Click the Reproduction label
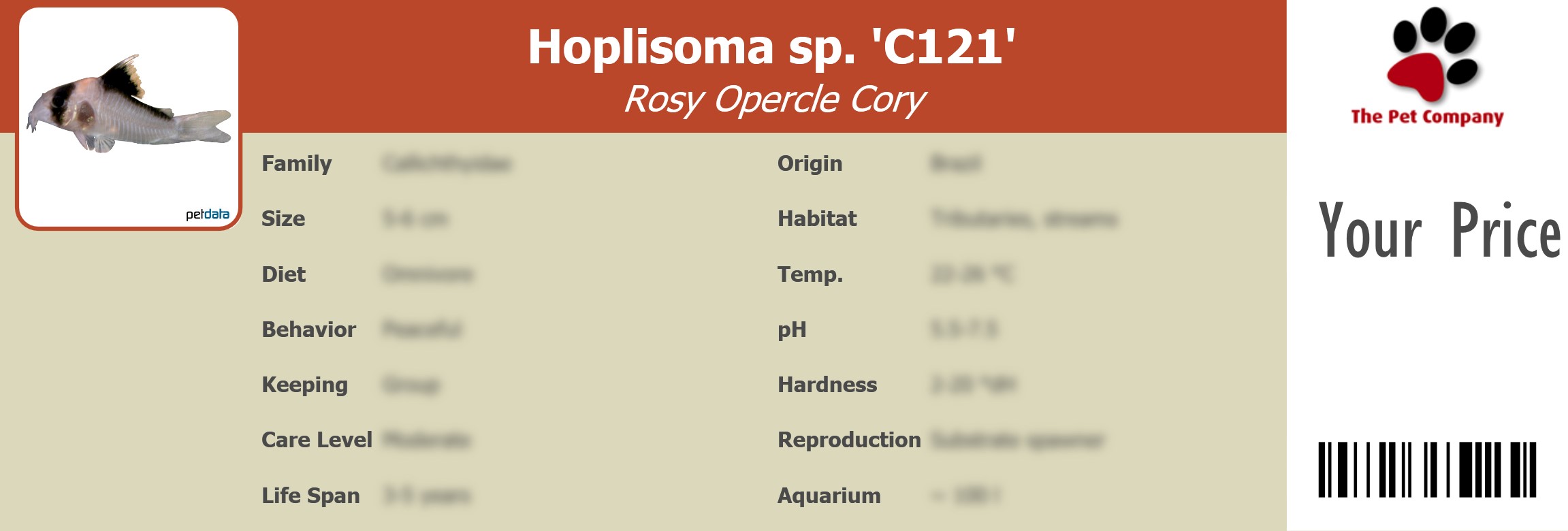 tap(849, 440)
